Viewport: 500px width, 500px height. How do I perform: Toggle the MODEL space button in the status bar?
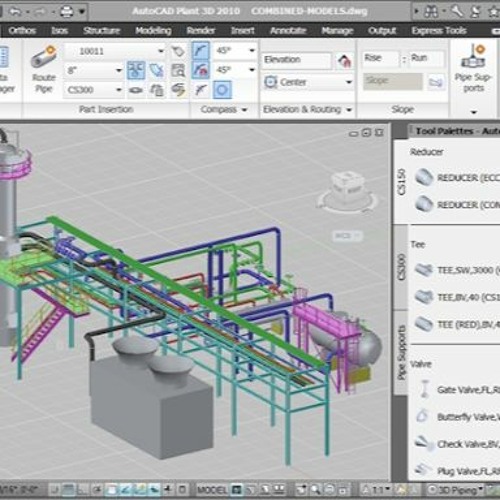click(x=212, y=490)
